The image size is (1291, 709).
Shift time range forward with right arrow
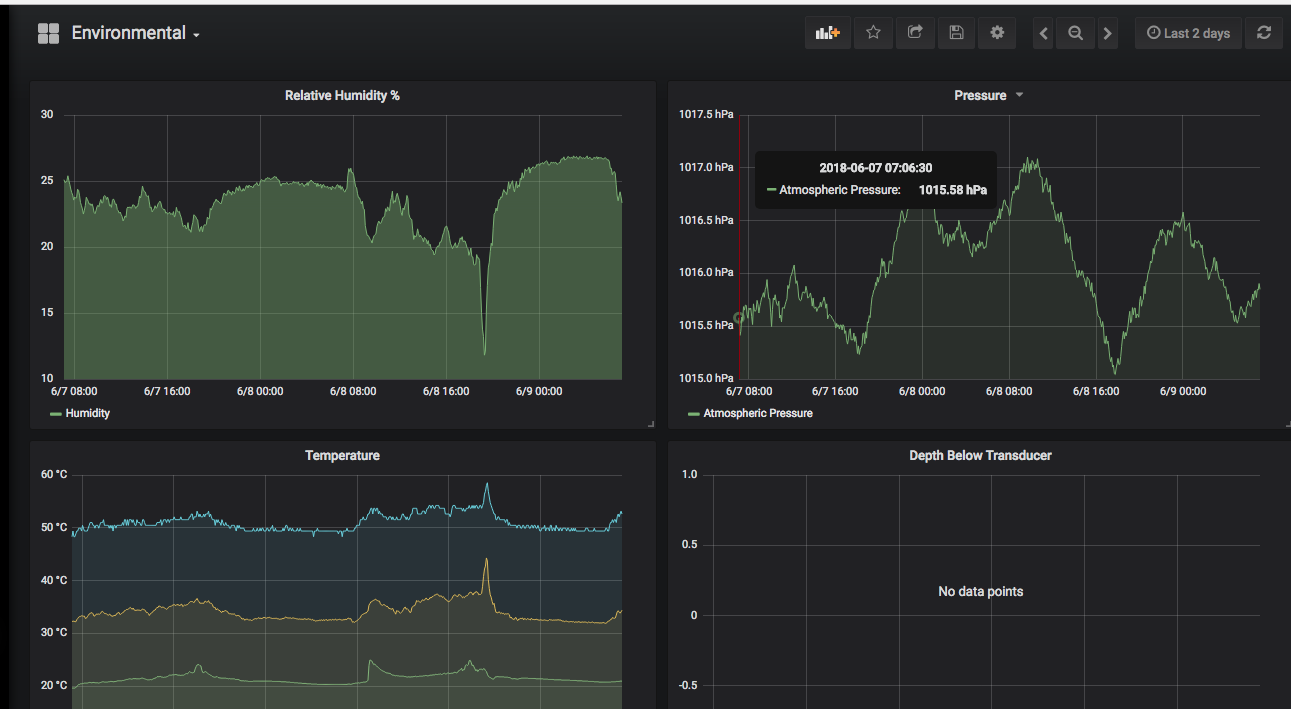[1107, 33]
